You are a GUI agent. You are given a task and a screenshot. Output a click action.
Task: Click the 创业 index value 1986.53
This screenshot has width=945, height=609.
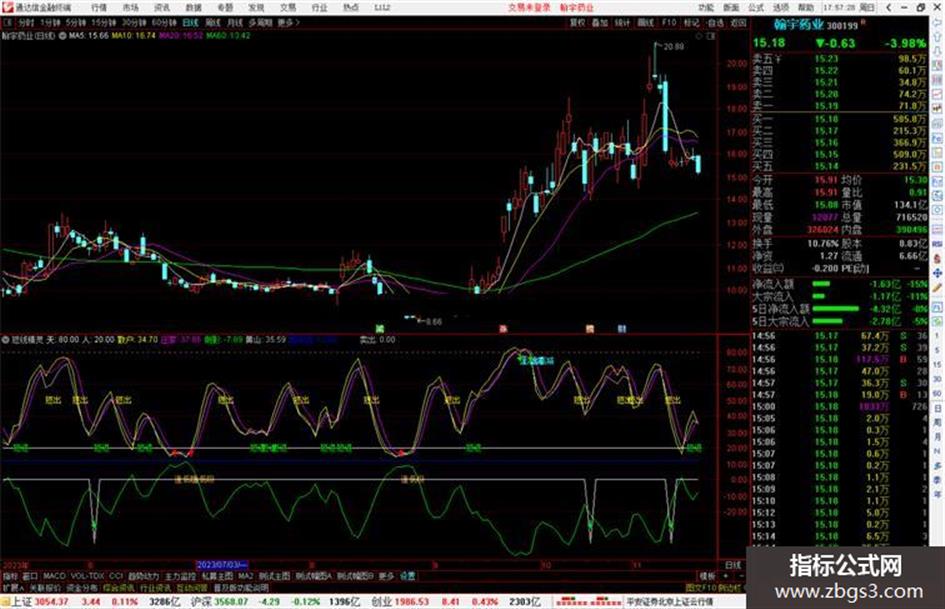click(x=412, y=602)
